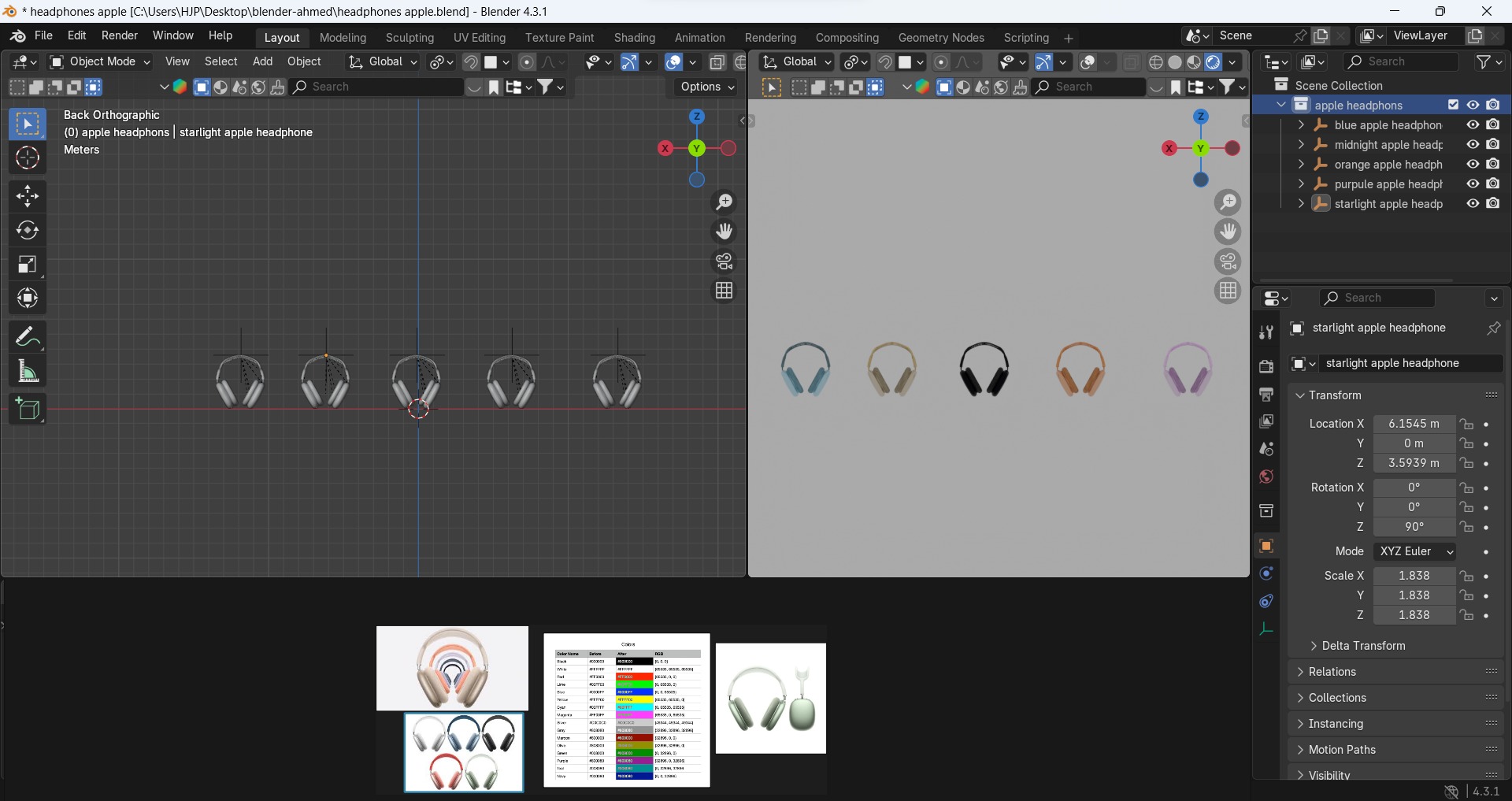Collapse the apple headphons collection

(x=1281, y=105)
